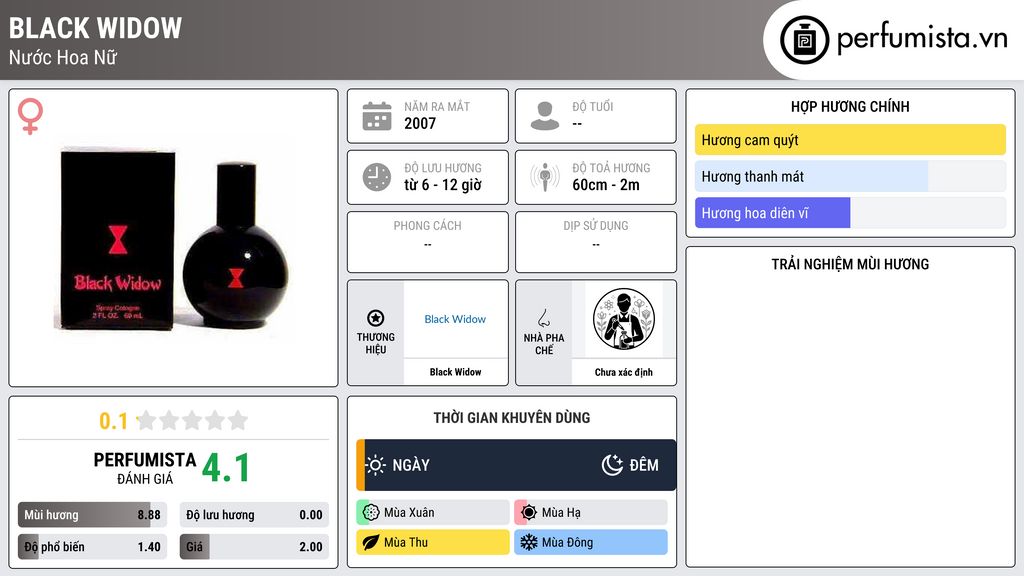Select the Mùa Đông season label
Viewport: 1024px width, 576px height.
click(x=567, y=542)
